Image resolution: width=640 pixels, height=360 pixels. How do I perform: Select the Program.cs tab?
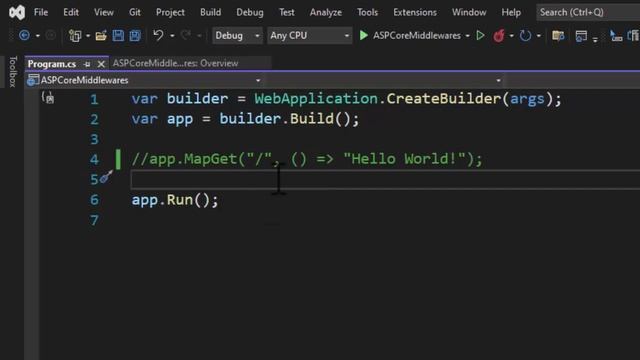coord(52,64)
